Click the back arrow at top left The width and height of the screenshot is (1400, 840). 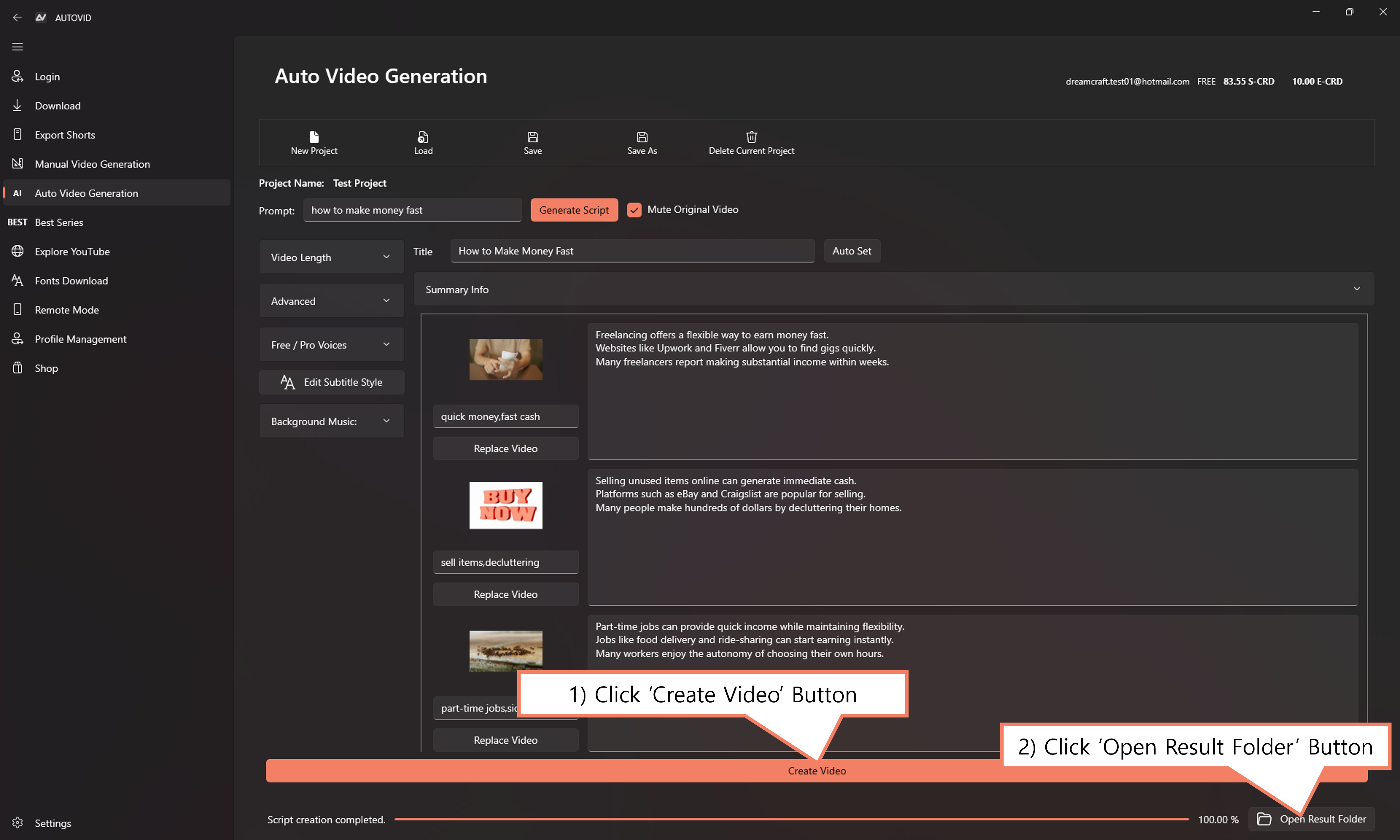[17, 18]
